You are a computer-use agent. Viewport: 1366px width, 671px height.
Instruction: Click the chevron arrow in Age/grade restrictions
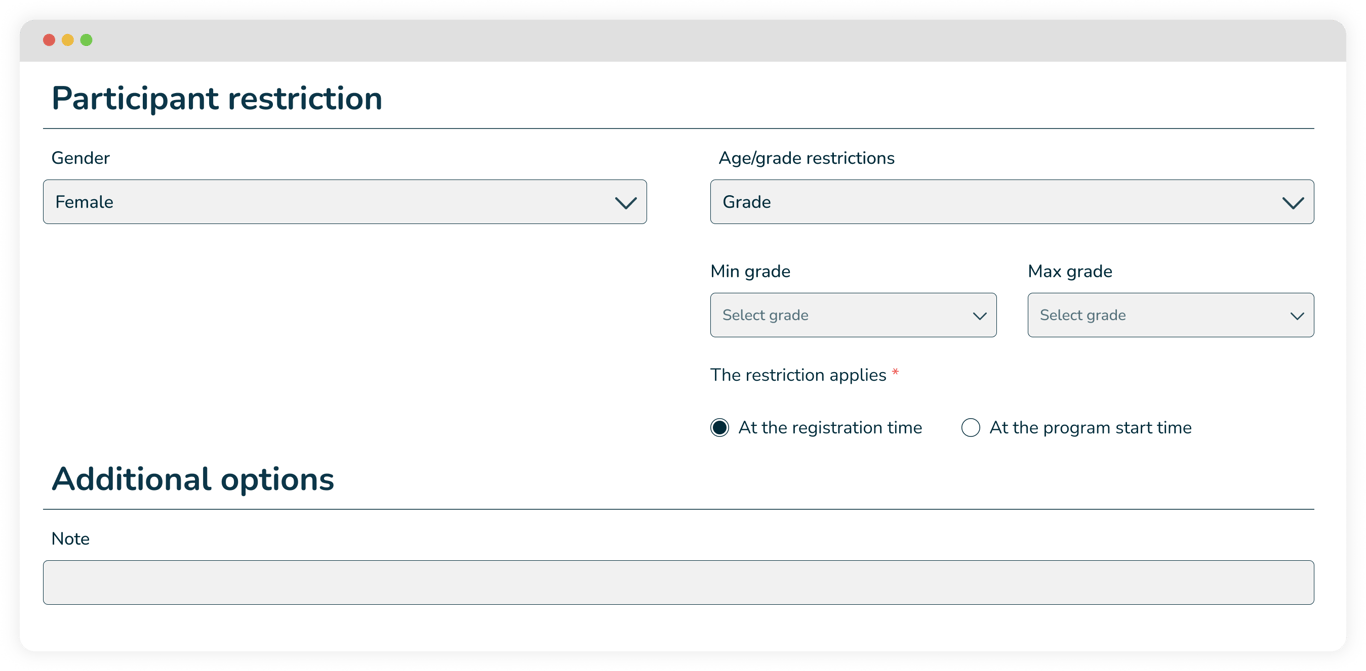click(1292, 203)
